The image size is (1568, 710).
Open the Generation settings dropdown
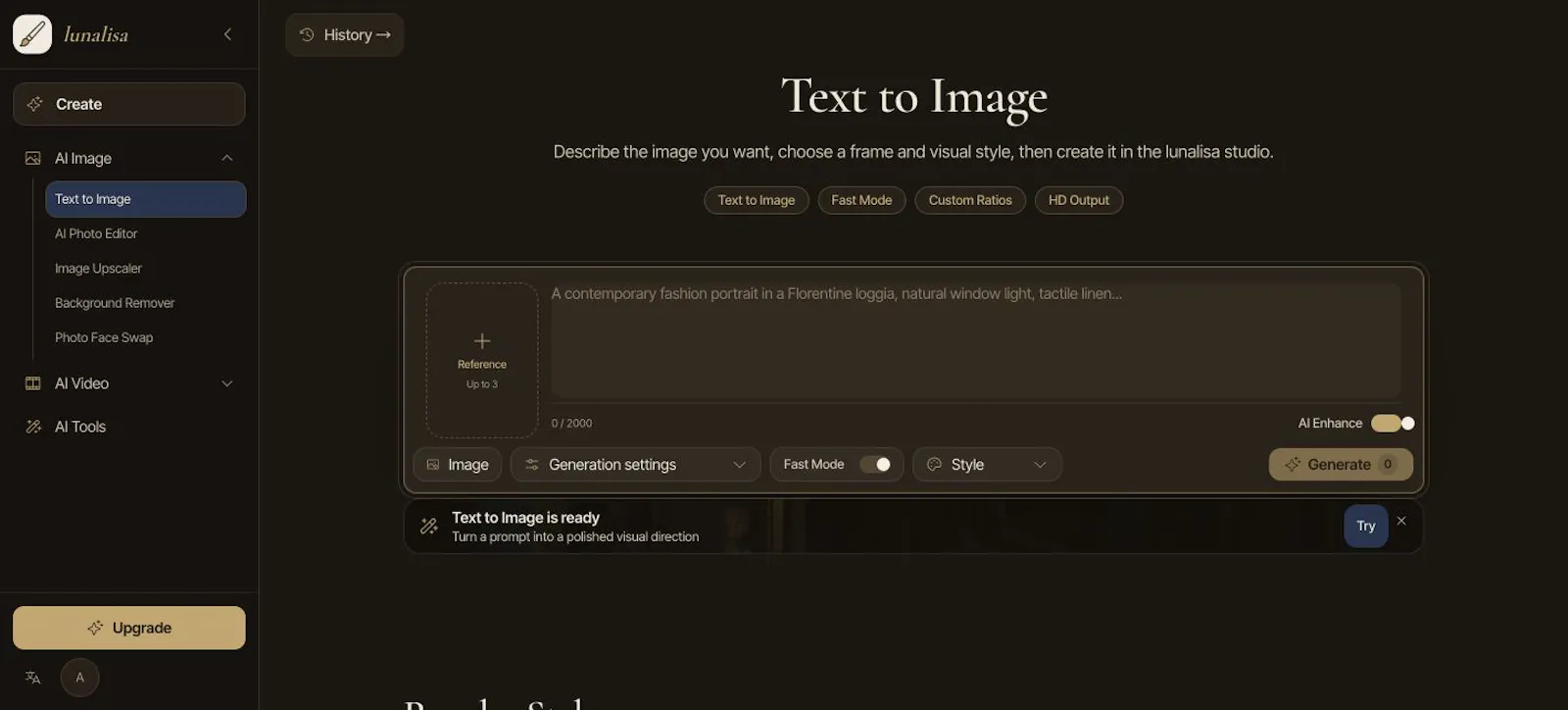tap(635, 465)
